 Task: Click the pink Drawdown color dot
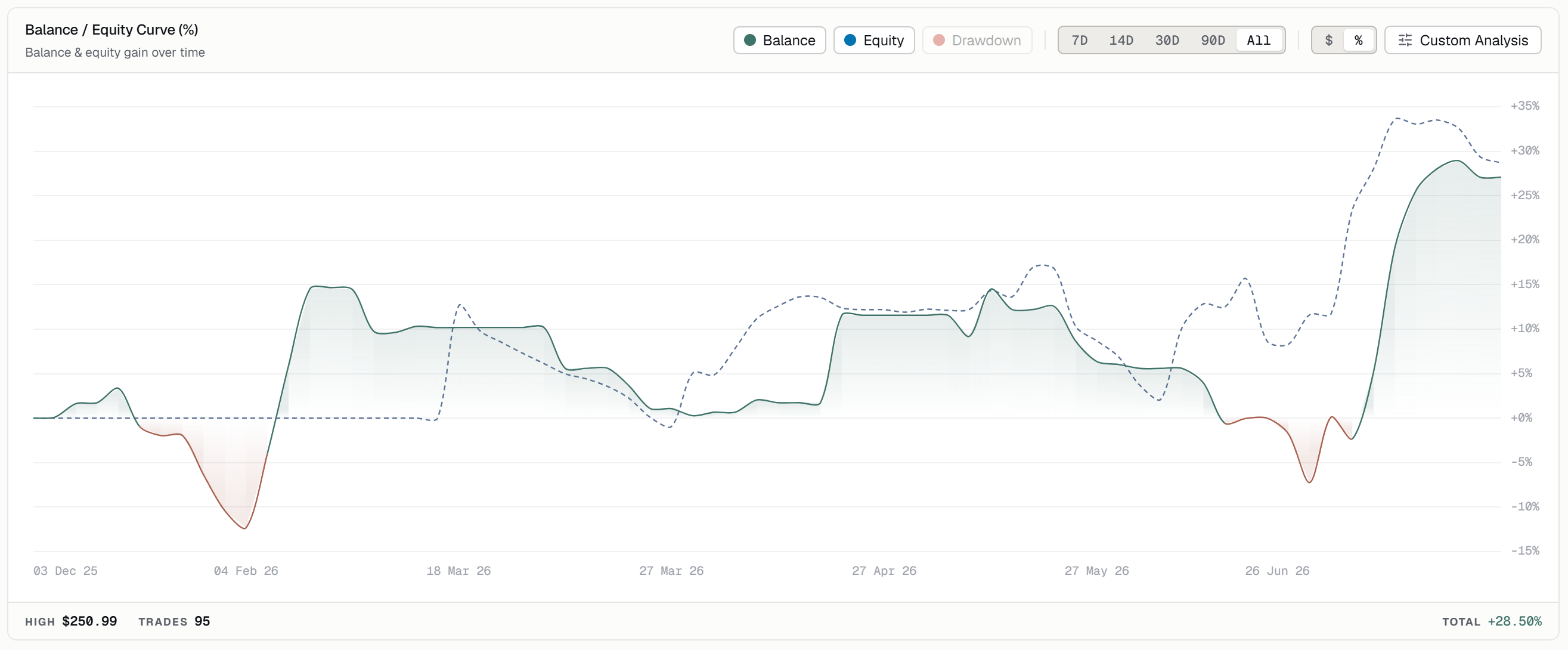[938, 40]
